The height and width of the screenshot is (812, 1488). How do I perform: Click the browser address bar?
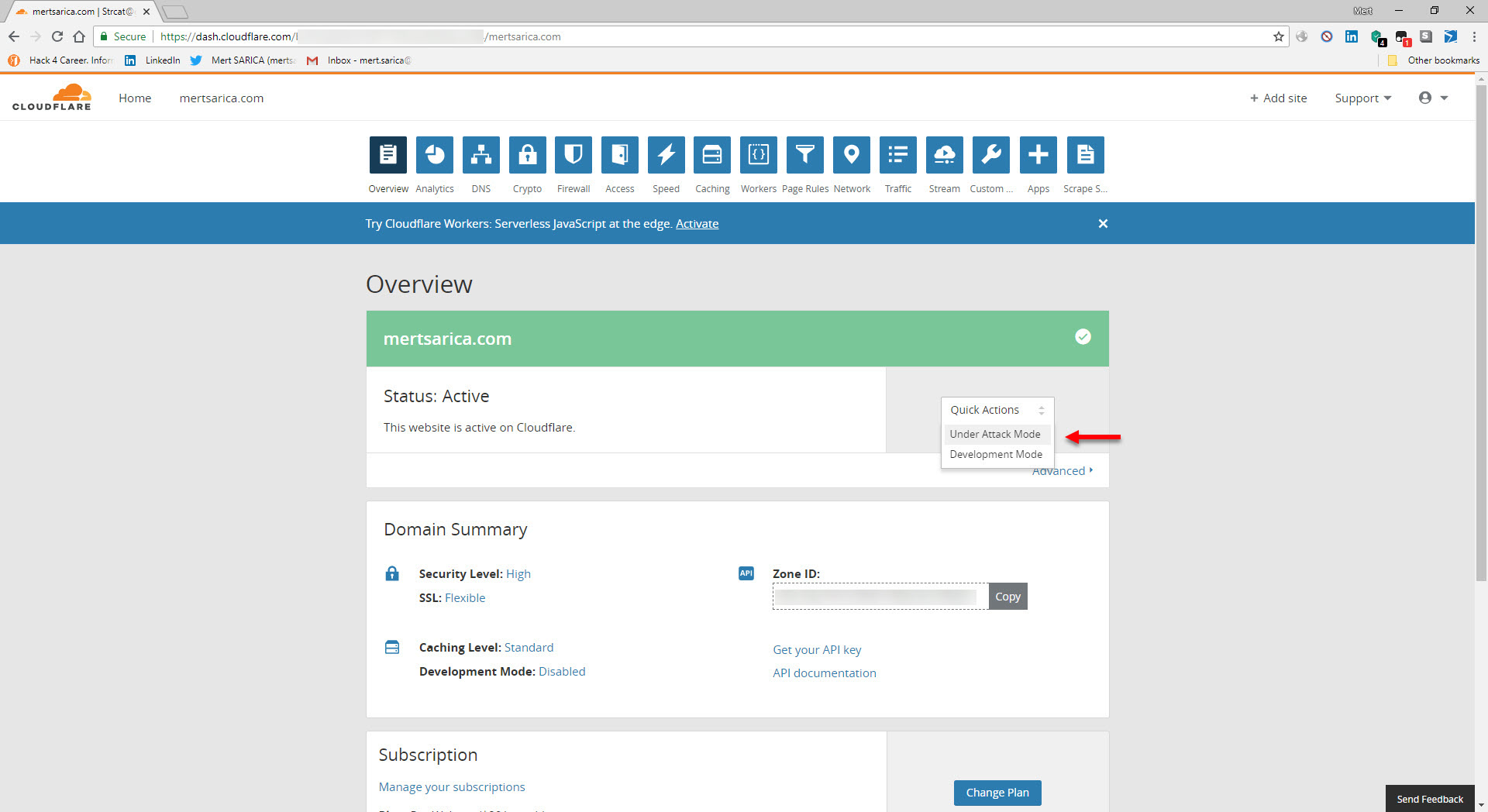coord(690,36)
